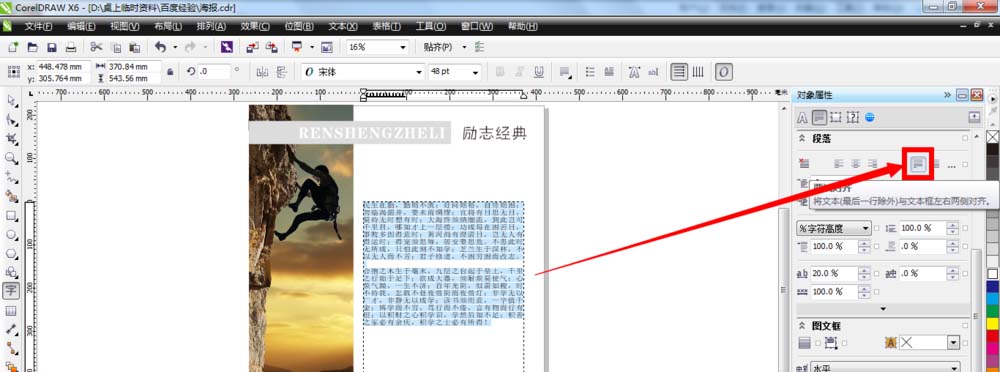Set vertical text direction in property bar

[x=698, y=72]
